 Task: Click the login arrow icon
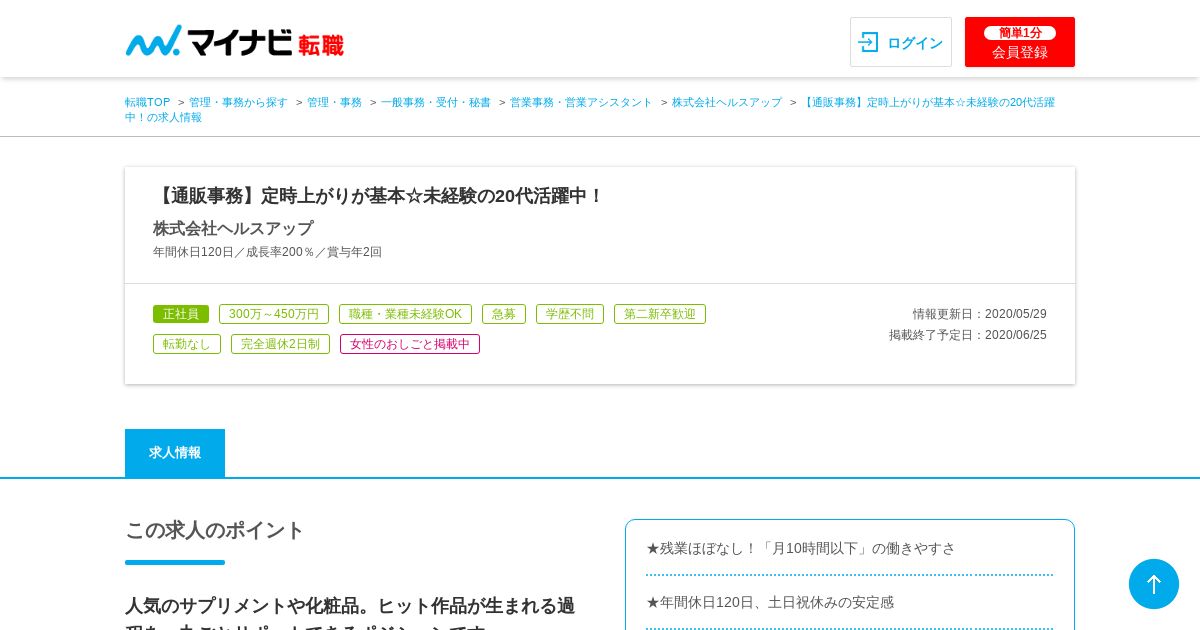[x=868, y=42]
